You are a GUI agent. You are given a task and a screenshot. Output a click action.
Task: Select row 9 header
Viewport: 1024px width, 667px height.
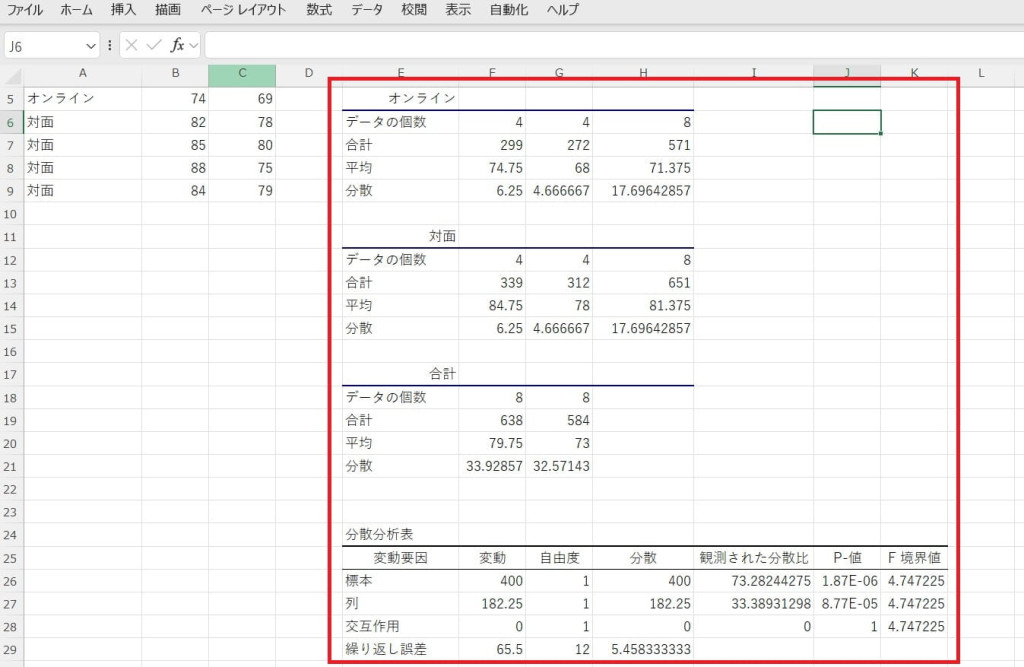tap(11, 190)
